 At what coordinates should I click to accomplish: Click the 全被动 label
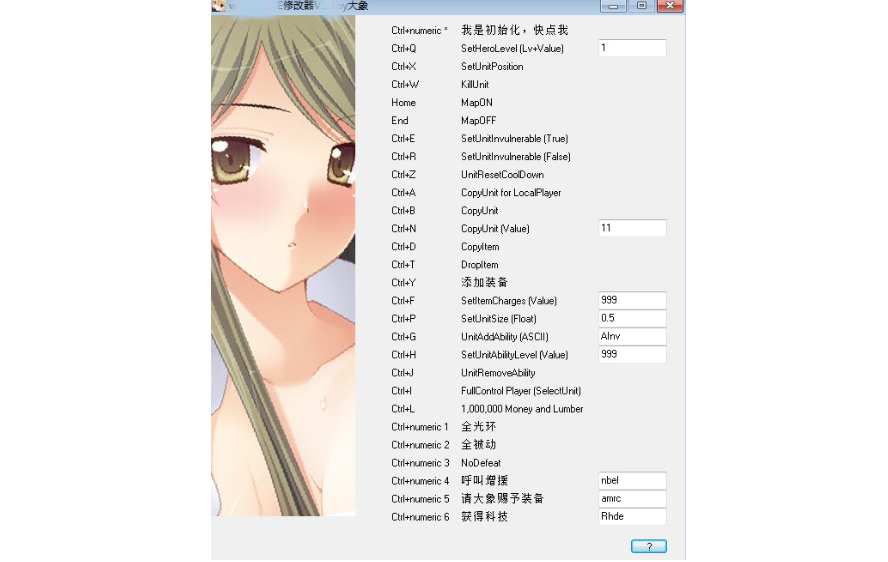click(x=479, y=445)
